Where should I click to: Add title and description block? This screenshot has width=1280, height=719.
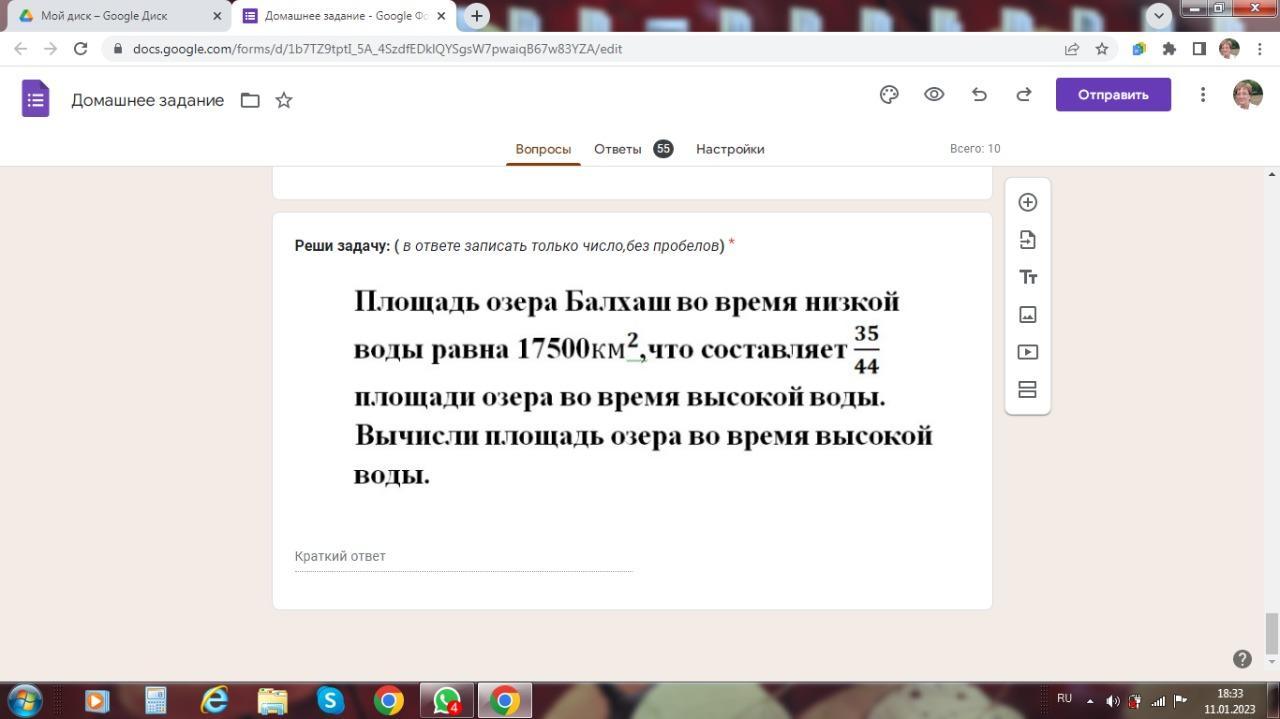click(1027, 277)
